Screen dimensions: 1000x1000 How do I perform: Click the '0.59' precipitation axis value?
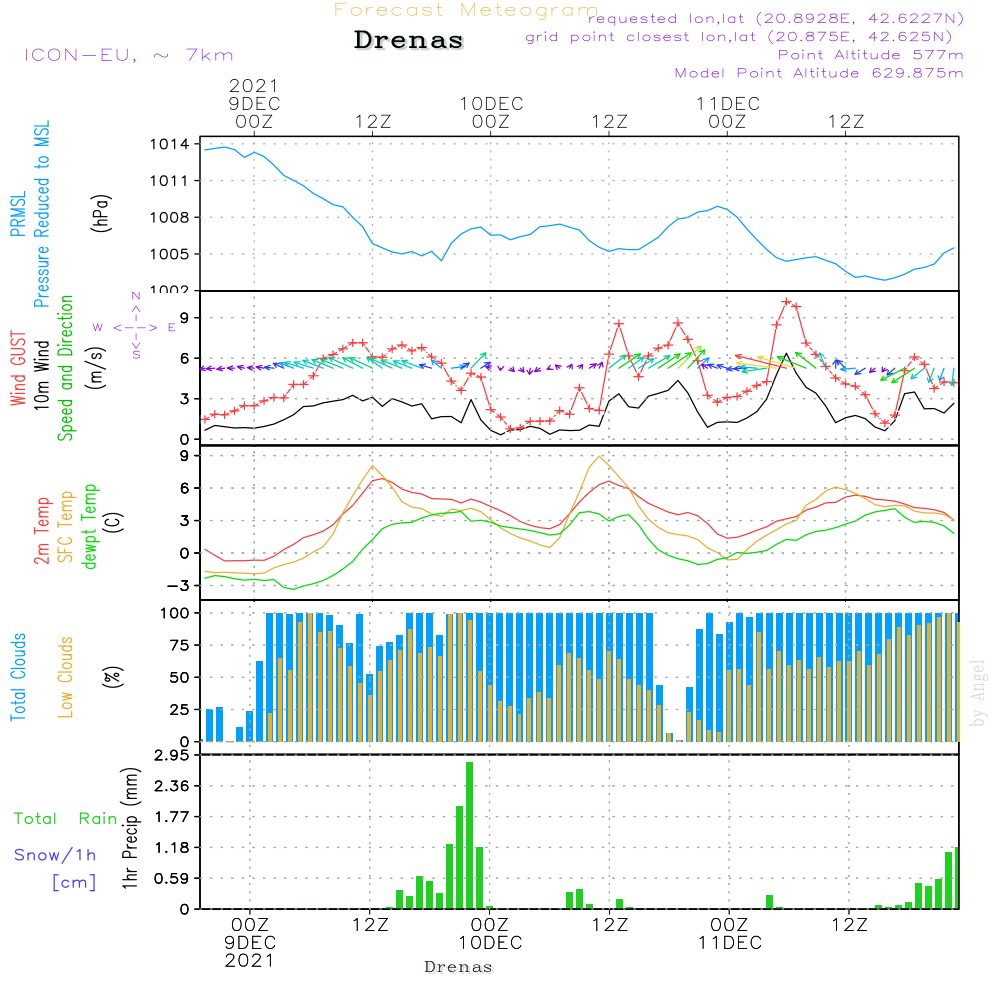172,879
